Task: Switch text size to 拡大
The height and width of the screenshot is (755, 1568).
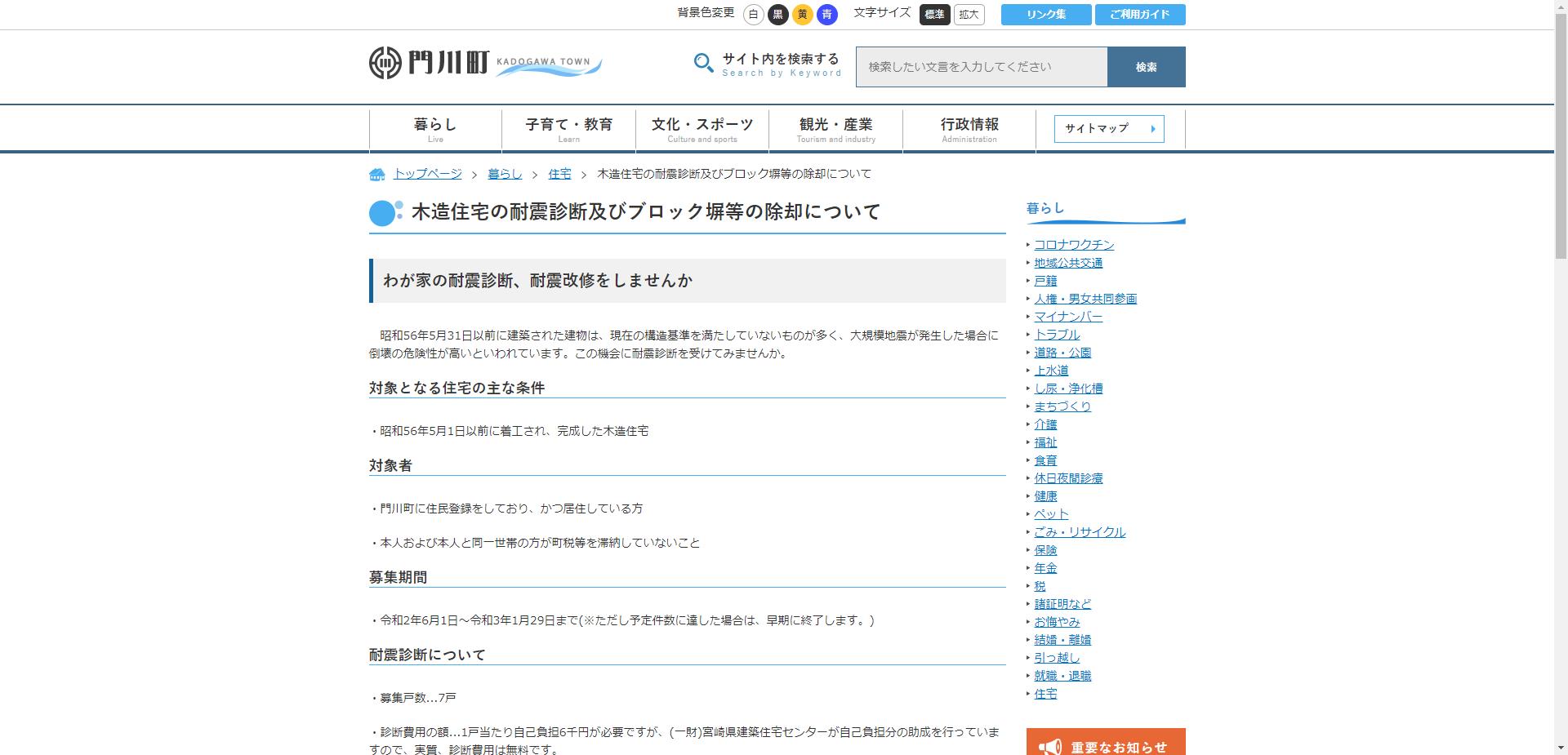Action: pos(968,15)
